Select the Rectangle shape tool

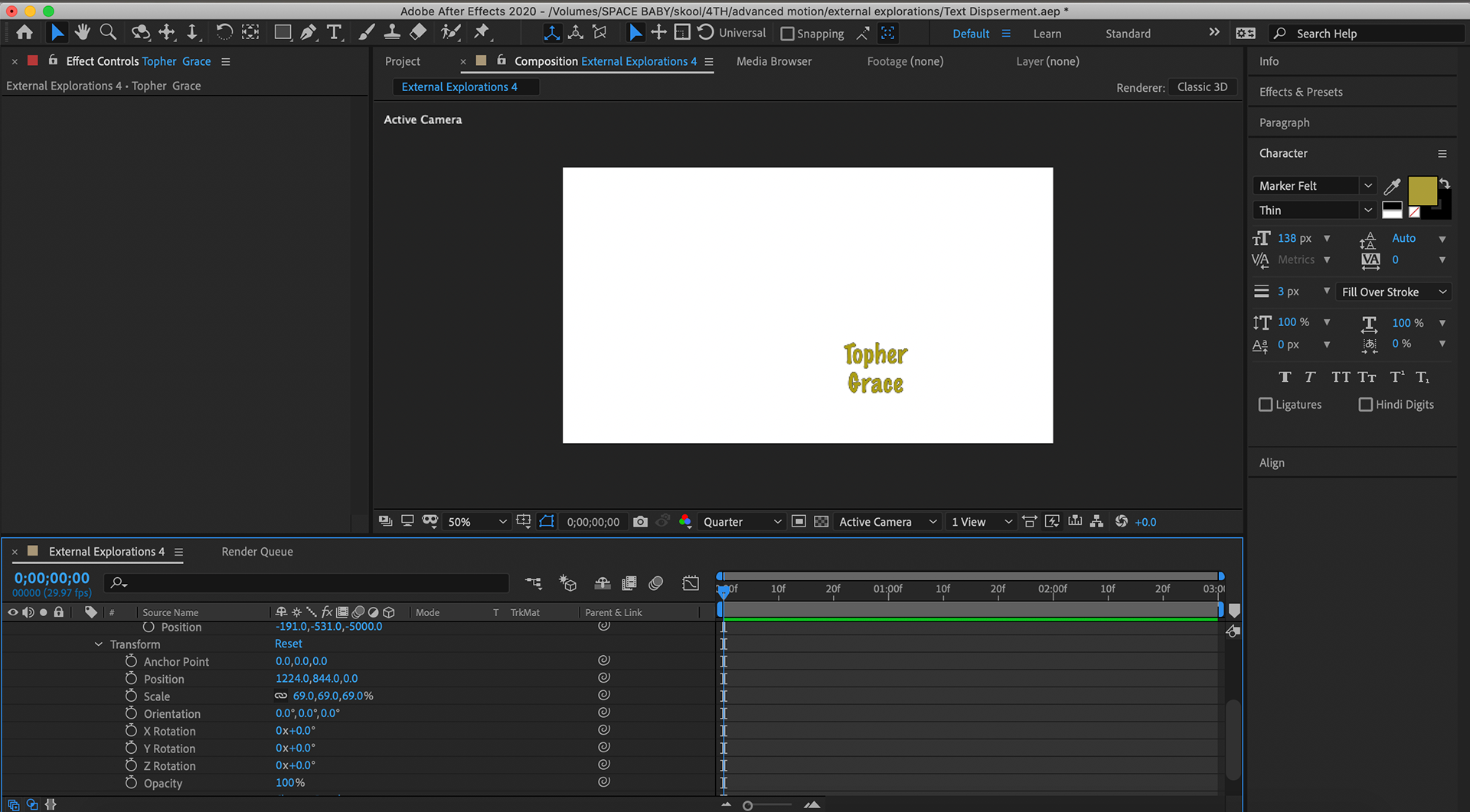pos(283,32)
